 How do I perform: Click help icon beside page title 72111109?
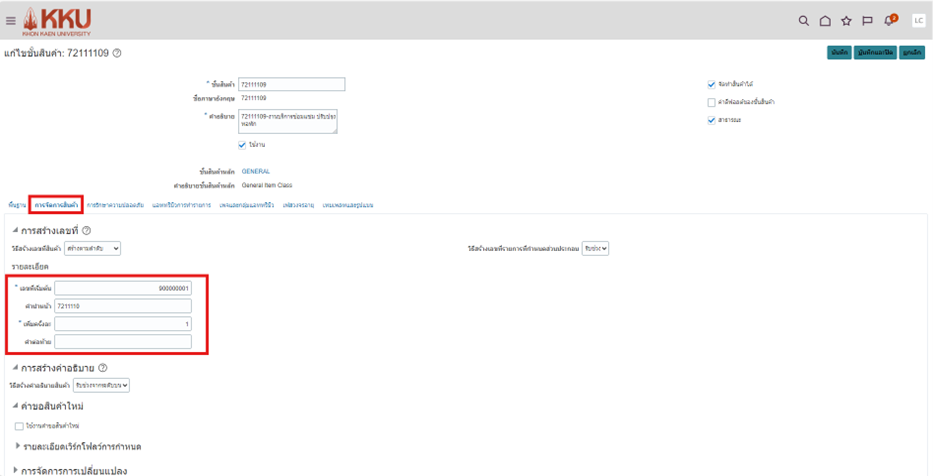117,53
